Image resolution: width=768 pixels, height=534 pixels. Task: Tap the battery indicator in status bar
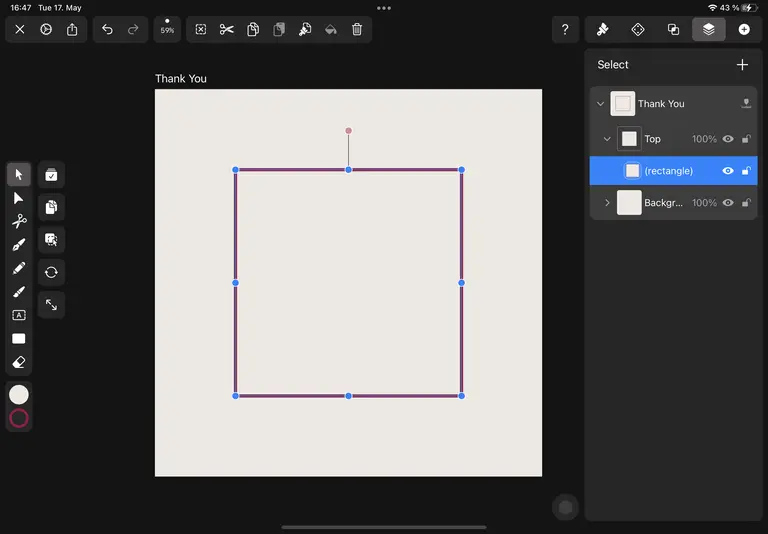point(749,8)
